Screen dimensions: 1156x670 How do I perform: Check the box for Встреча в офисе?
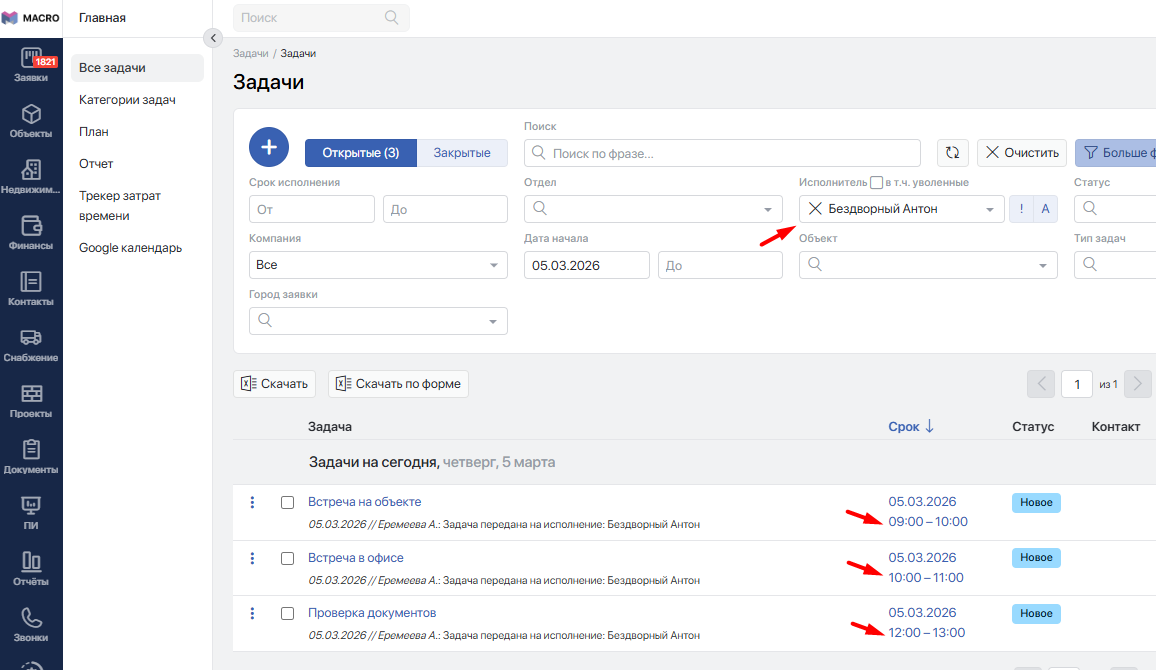click(x=288, y=558)
